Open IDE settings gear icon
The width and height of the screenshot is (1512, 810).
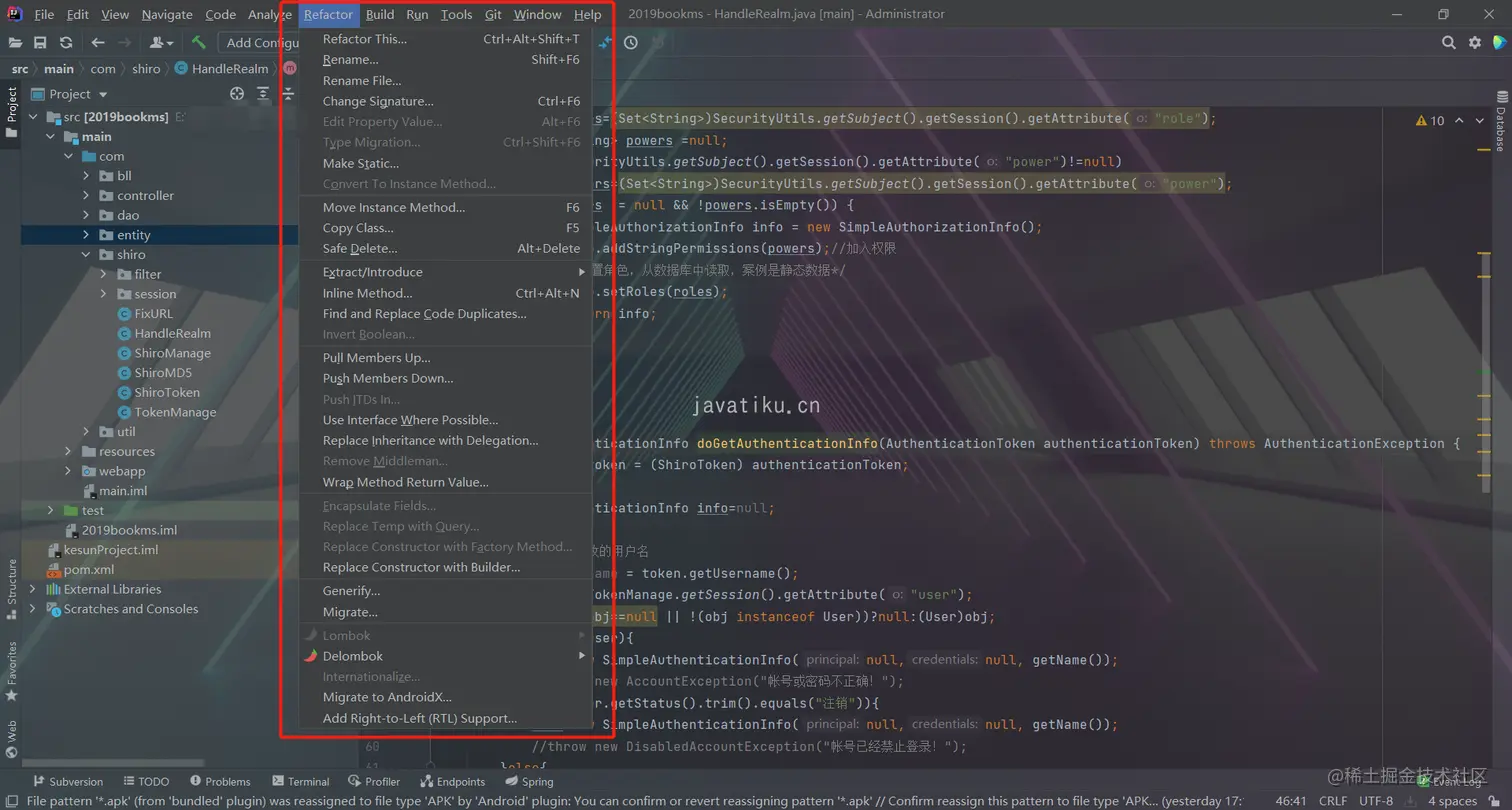click(1474, 43)
